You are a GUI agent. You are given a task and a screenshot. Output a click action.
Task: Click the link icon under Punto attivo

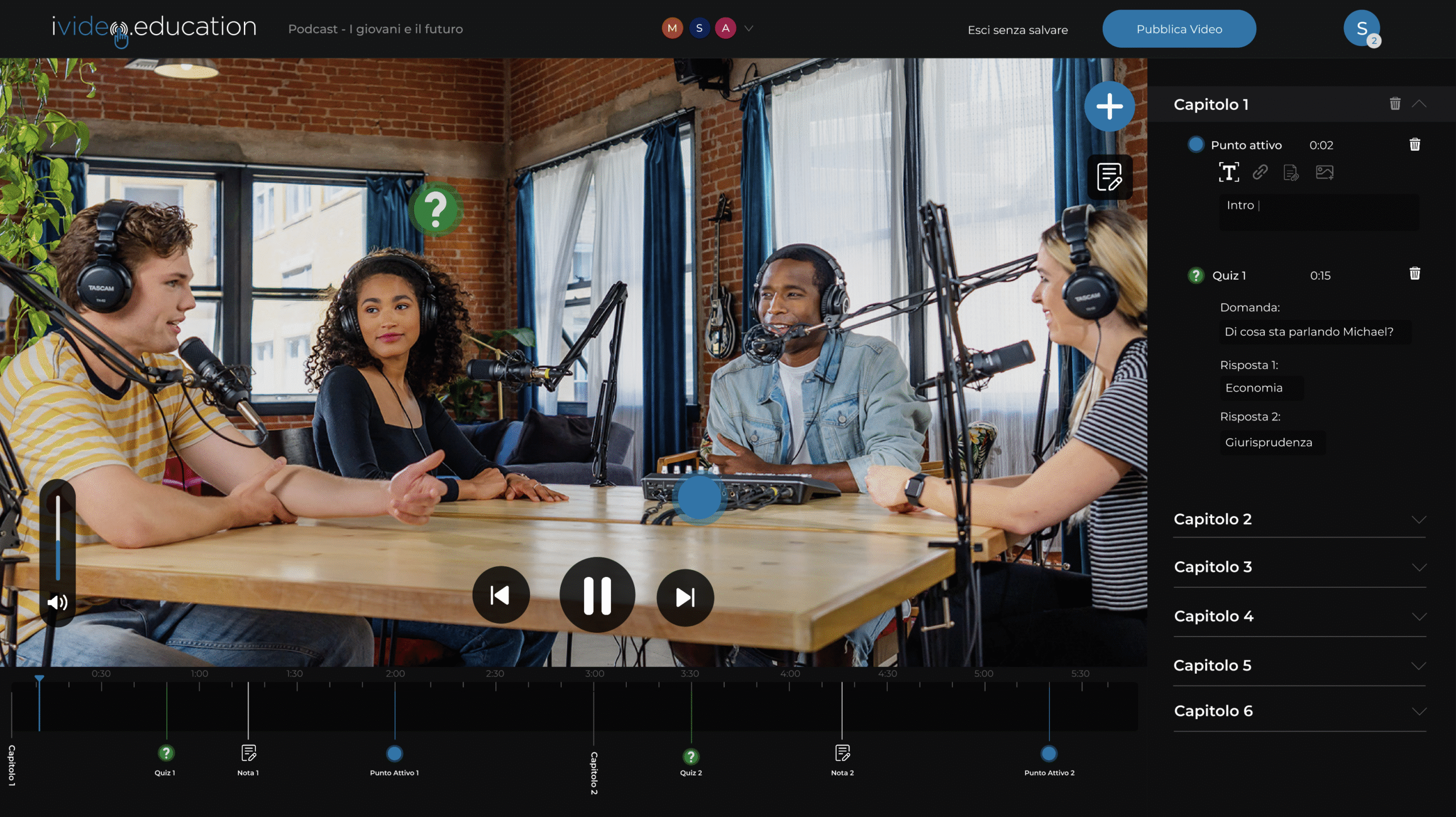pos(1260,172)
